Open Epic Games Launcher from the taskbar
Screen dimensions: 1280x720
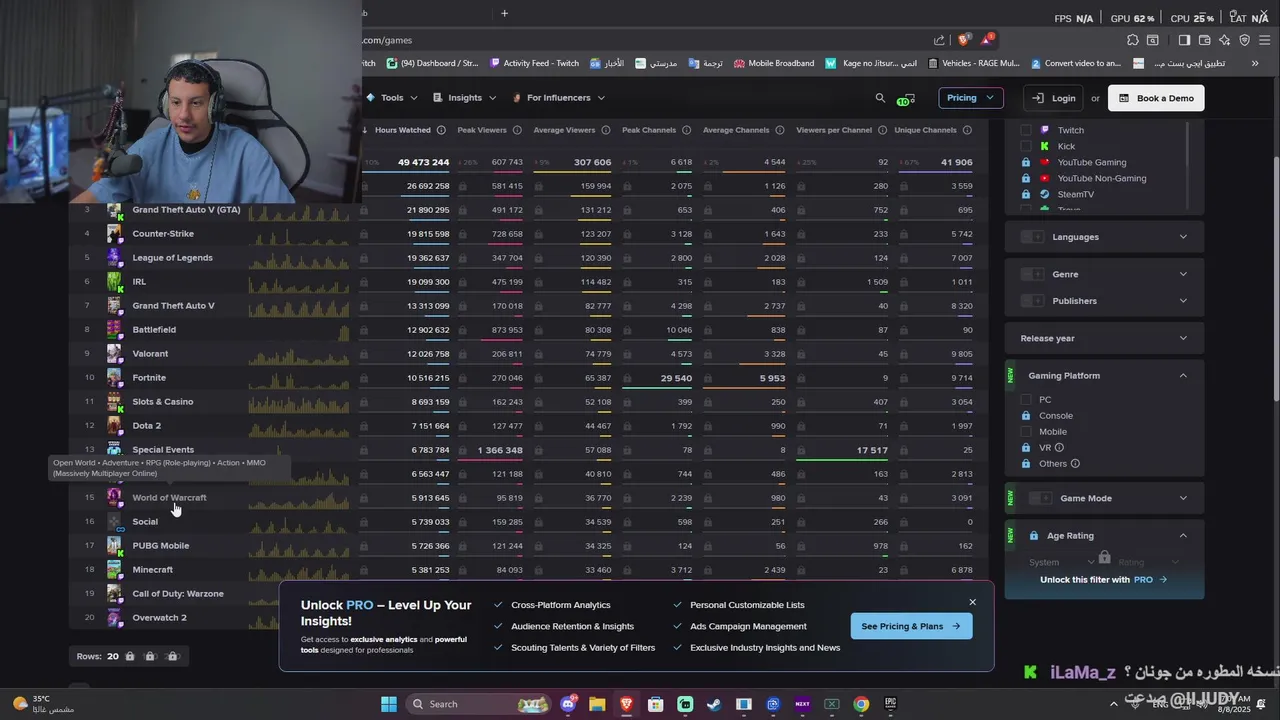pyautogui.click(x=890, y=704)
